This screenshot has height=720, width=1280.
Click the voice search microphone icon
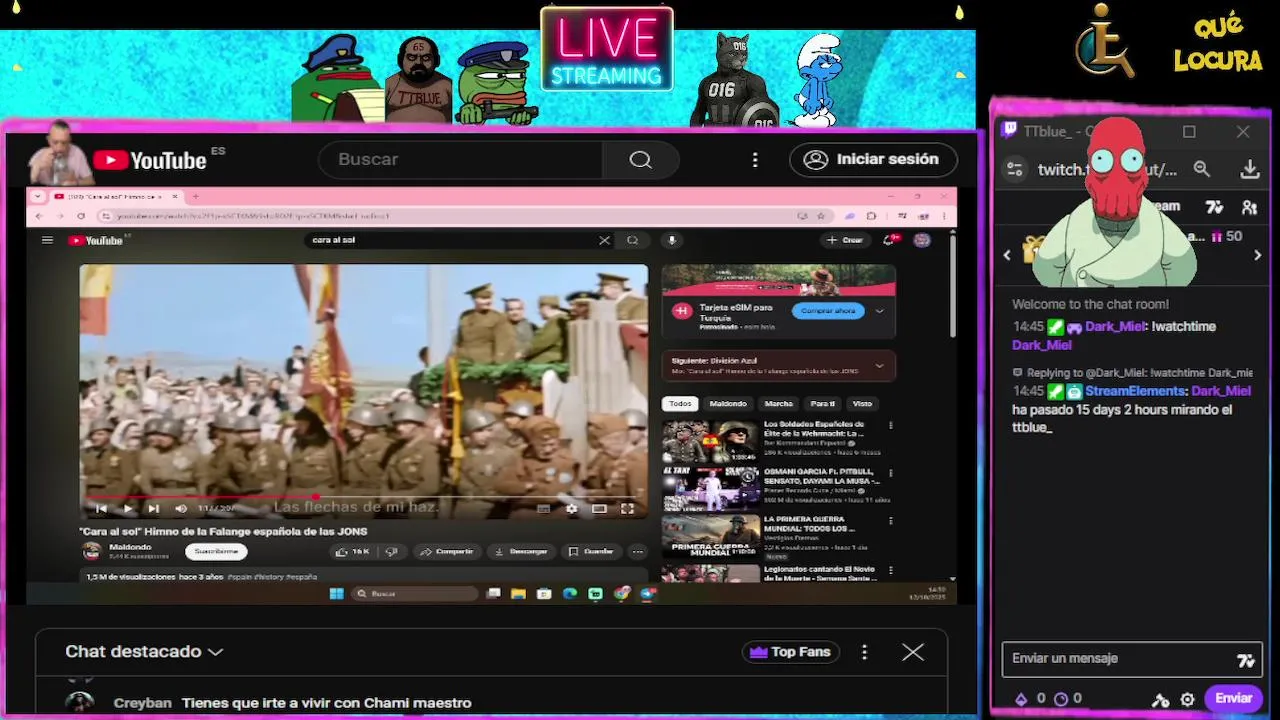click(x=671, y=240)
